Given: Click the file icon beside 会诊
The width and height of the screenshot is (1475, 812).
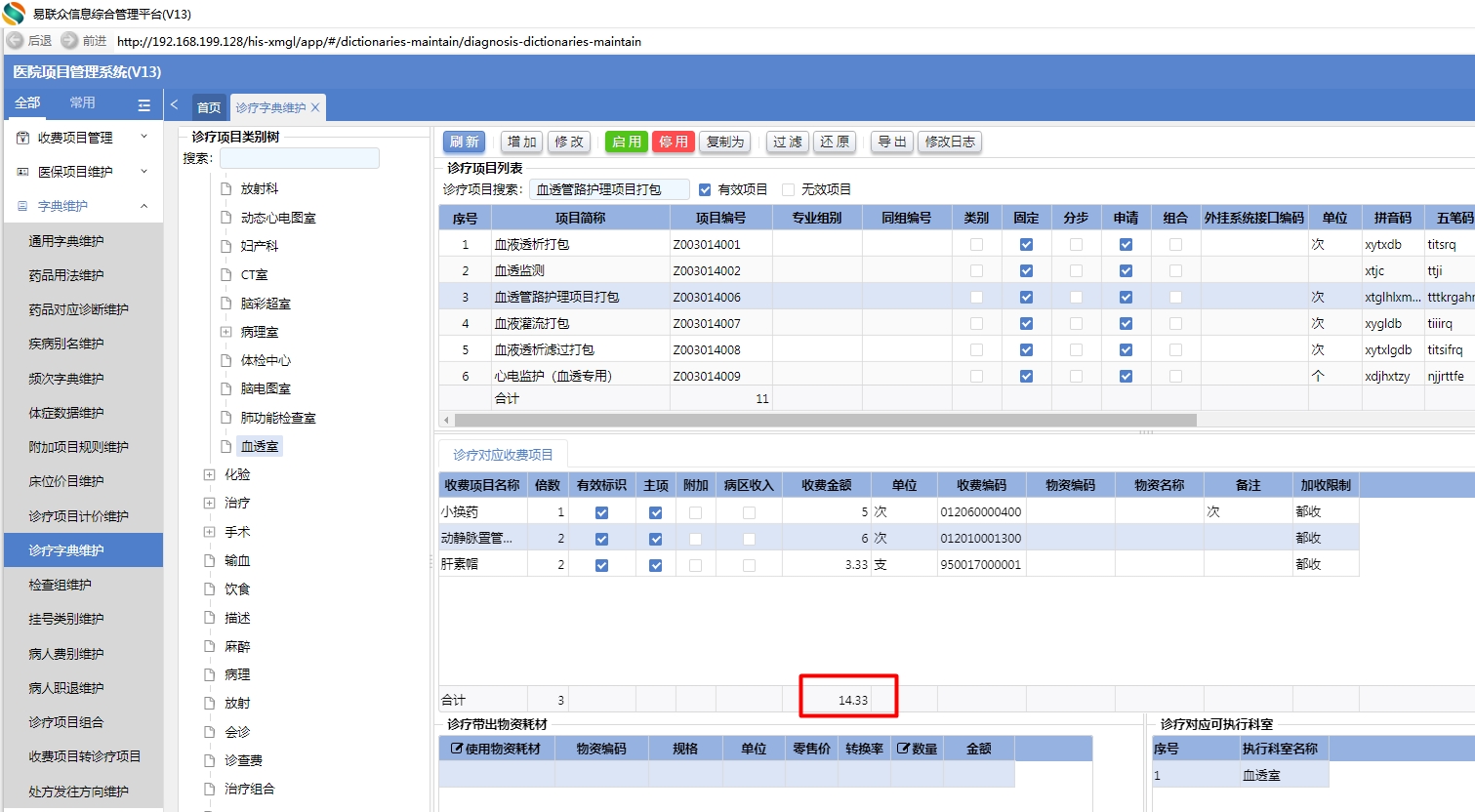Looking at the screenshot, I should point(209,732).
